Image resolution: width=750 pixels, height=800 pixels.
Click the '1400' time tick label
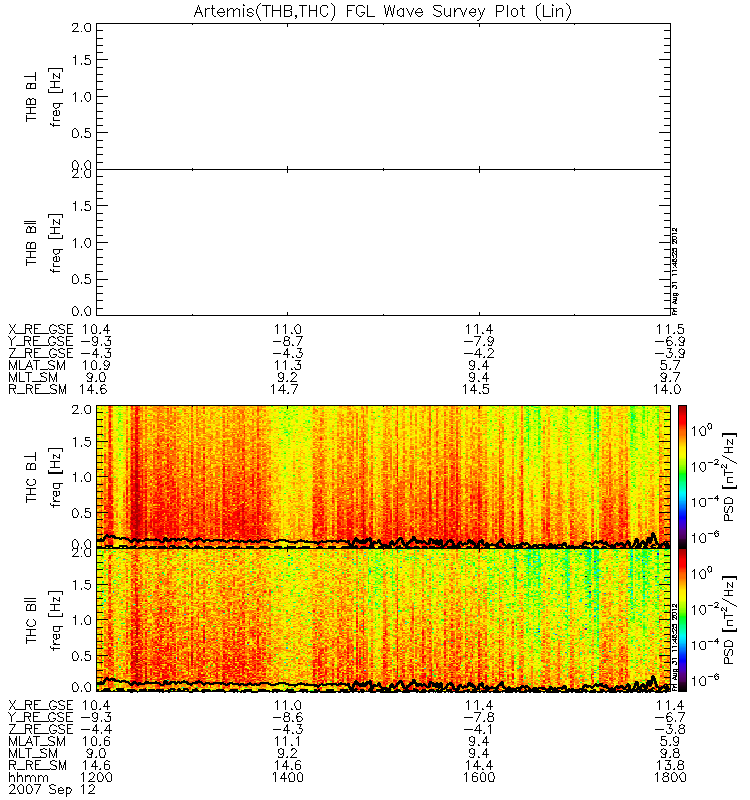tap(288, 778)
